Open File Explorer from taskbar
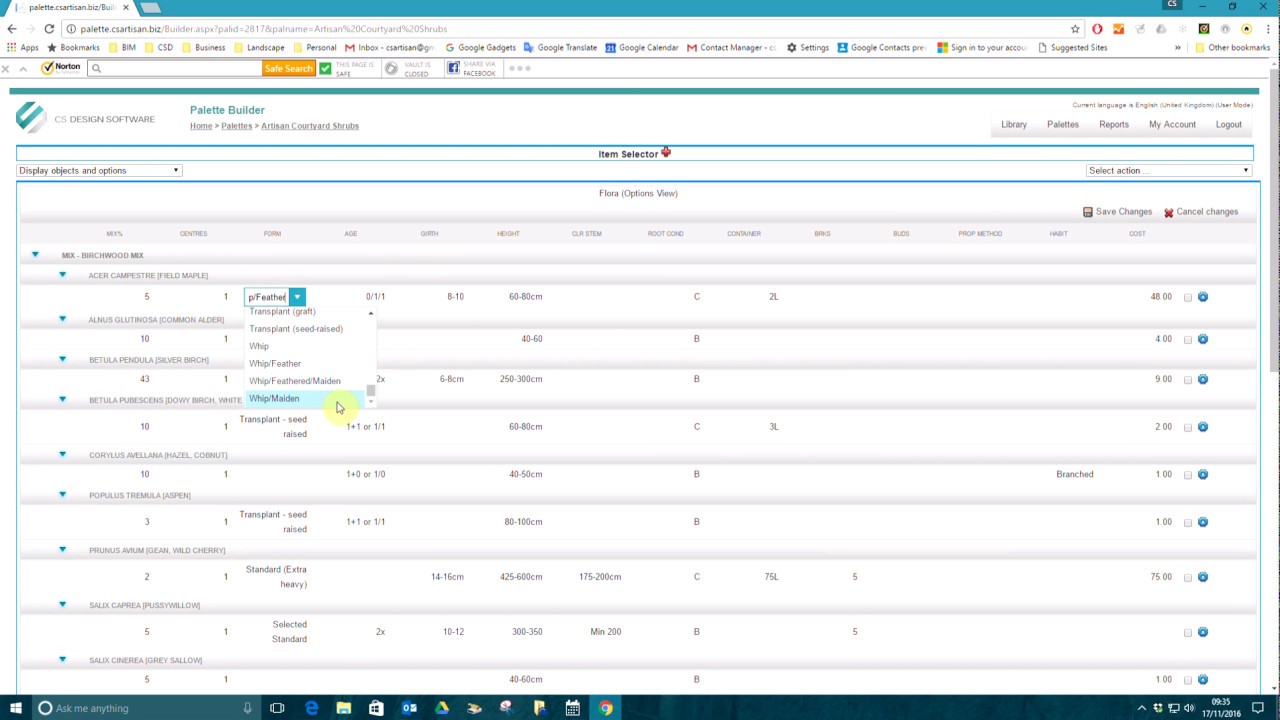Viewport: 1280px width, 720px height. click(344, 708)
